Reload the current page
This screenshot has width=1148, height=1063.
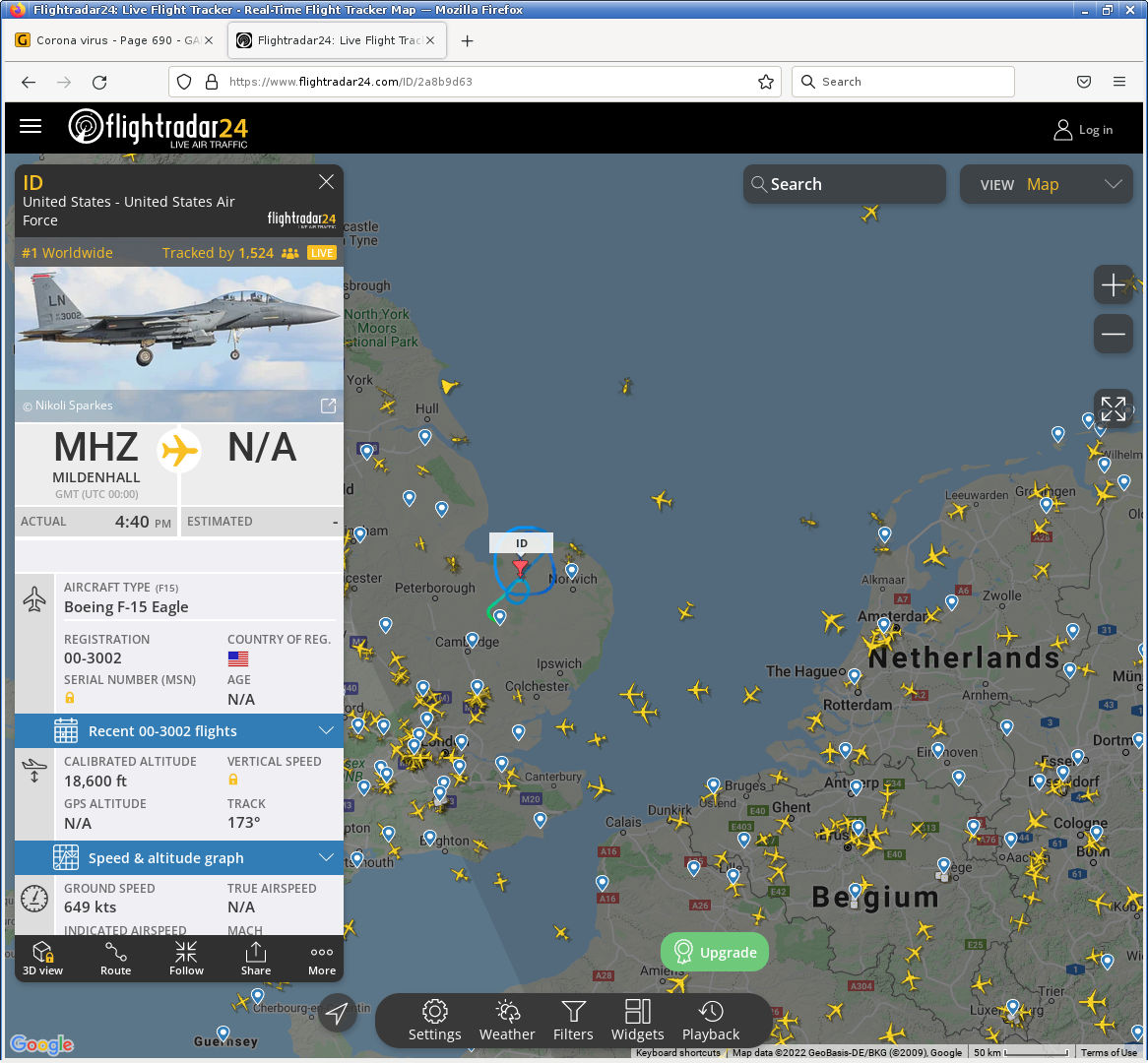tap(99, 82)
